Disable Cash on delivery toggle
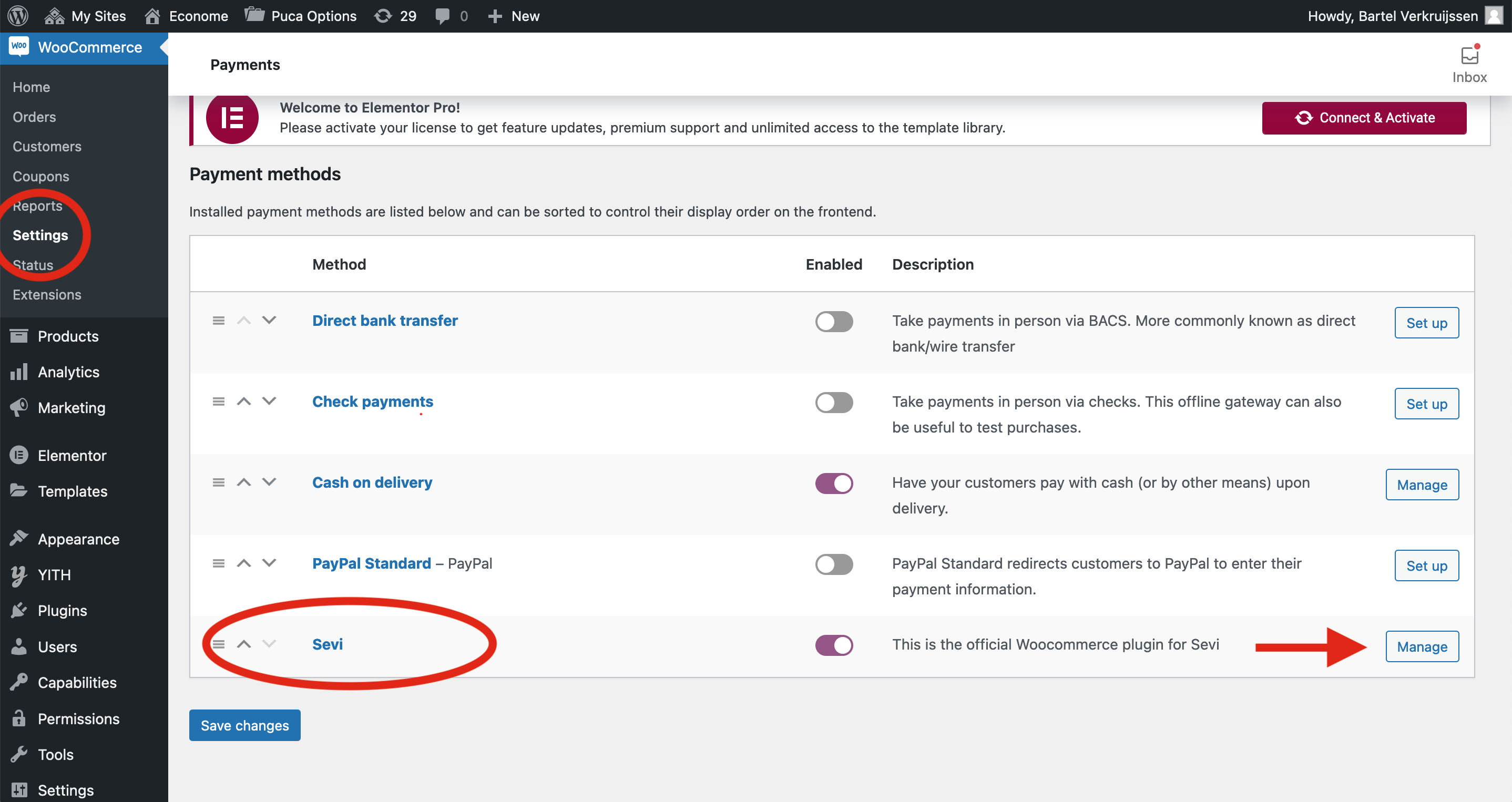The image size is (1512, 802). 834,484
